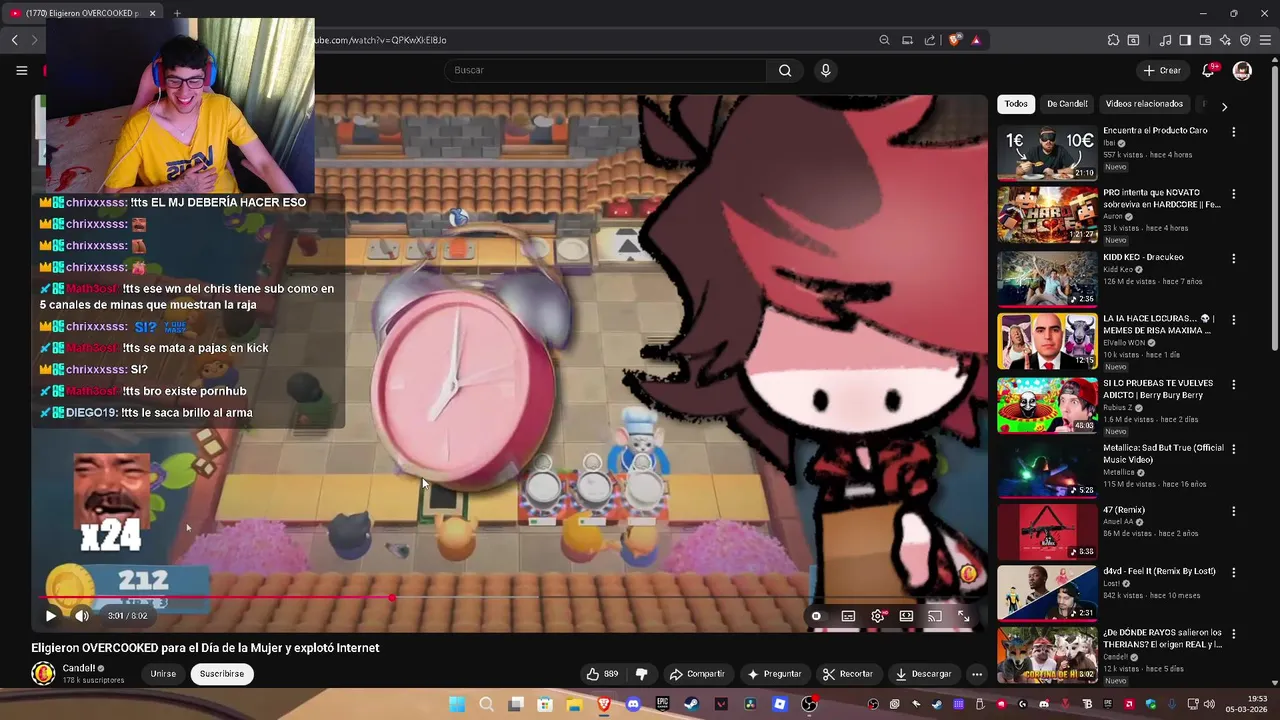Open Brave Rewards triangle icon

click(x=976, y=40)
